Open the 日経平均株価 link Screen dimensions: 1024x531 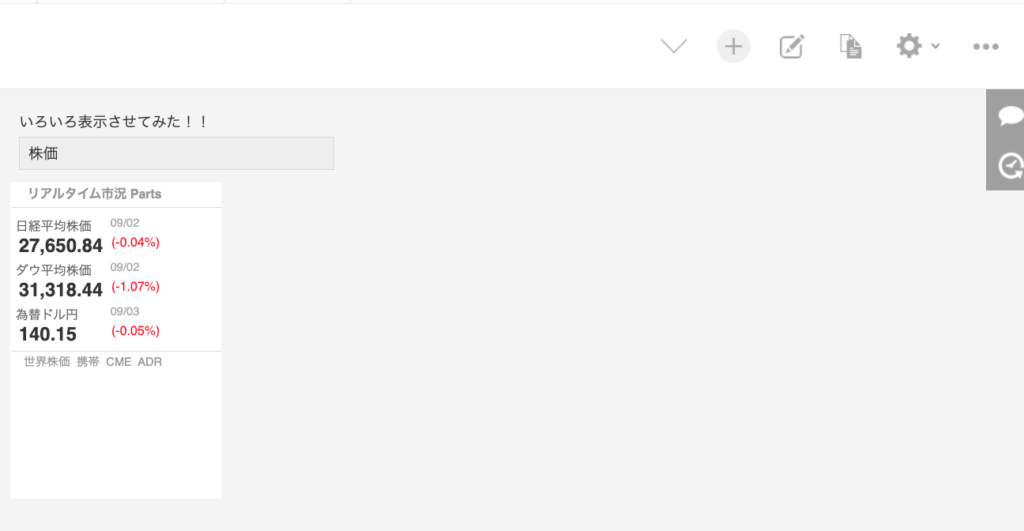(x=54, y=226)
